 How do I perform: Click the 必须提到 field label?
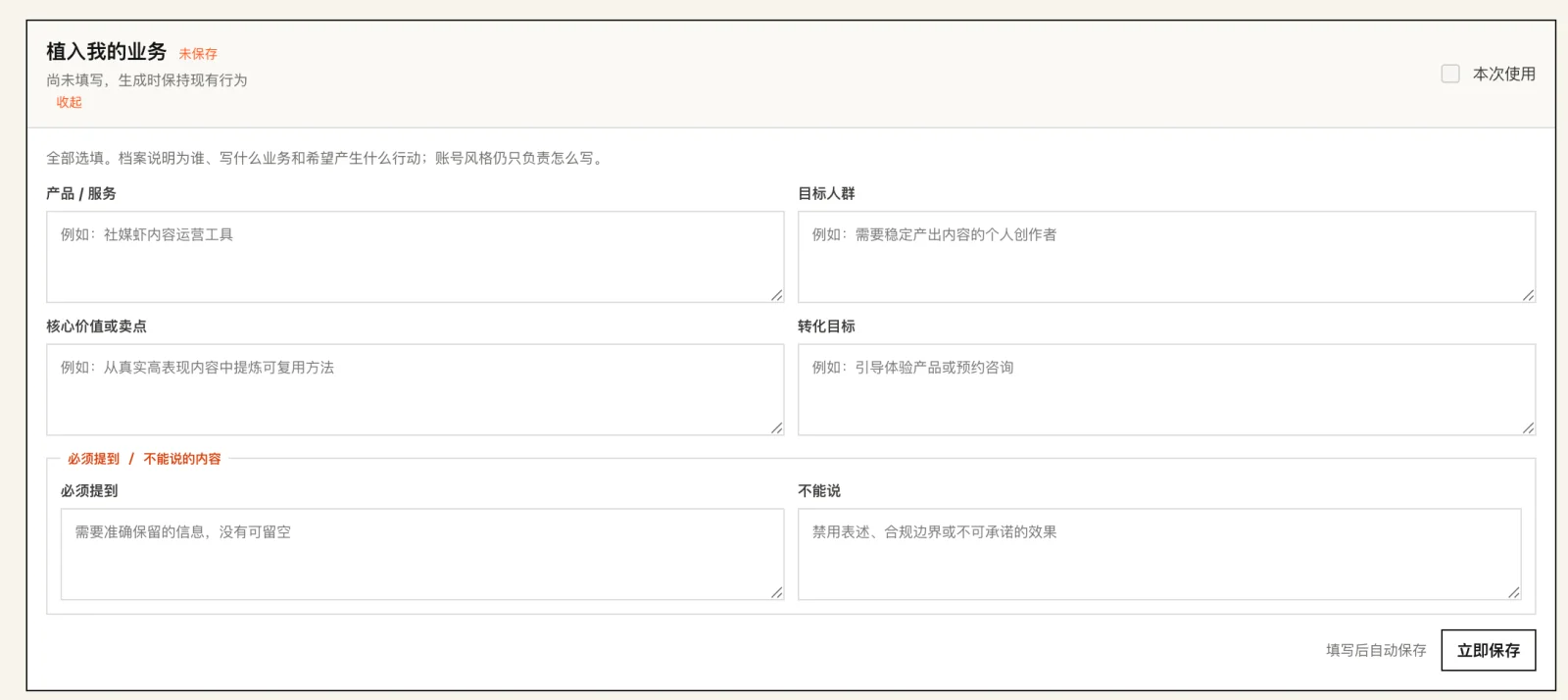[x=89, y=491]
